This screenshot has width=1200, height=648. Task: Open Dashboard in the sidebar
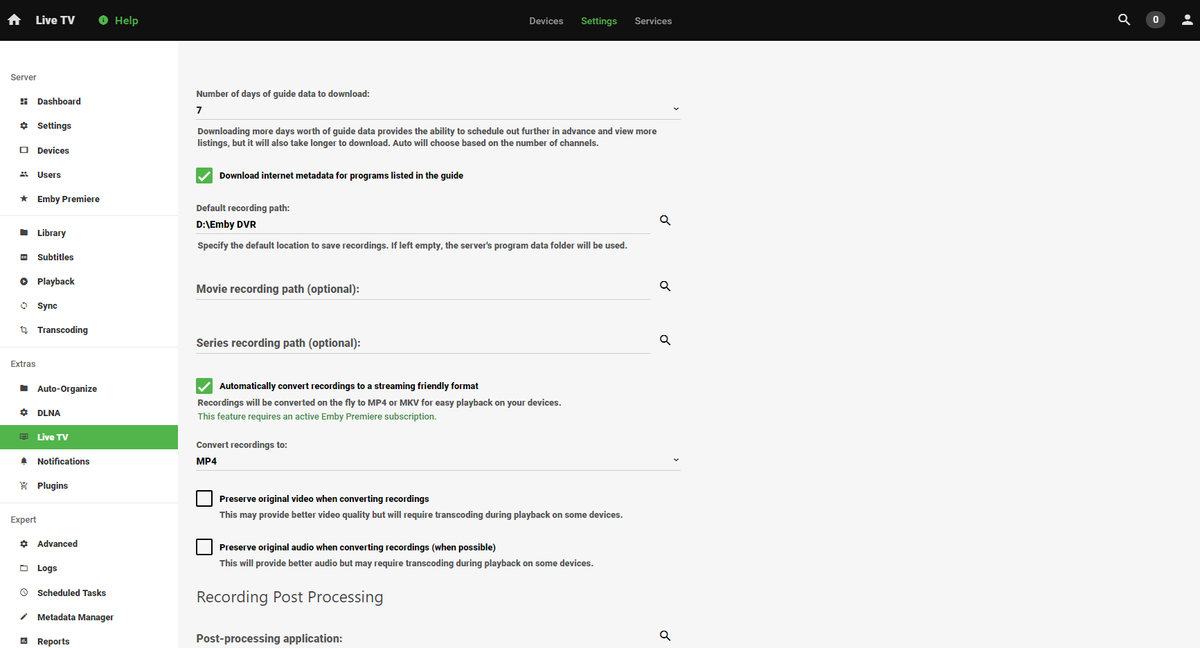tap(59, 102)
